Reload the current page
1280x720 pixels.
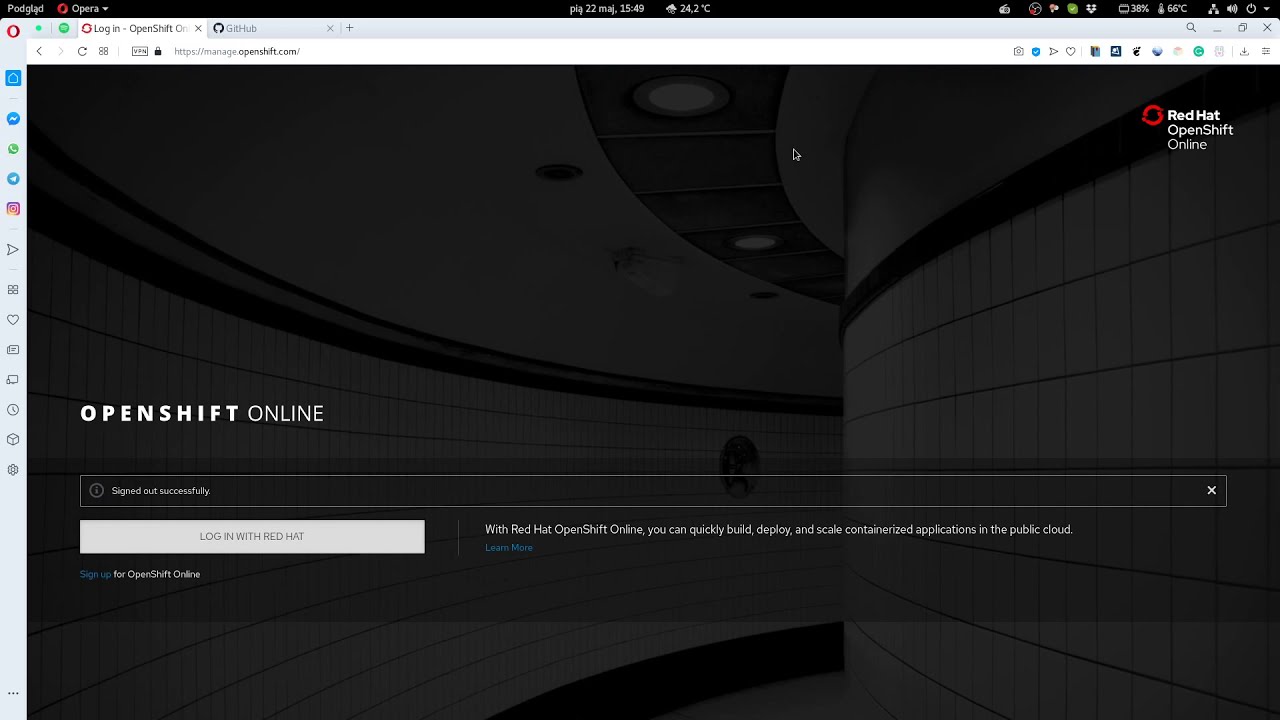coord(82,51)
